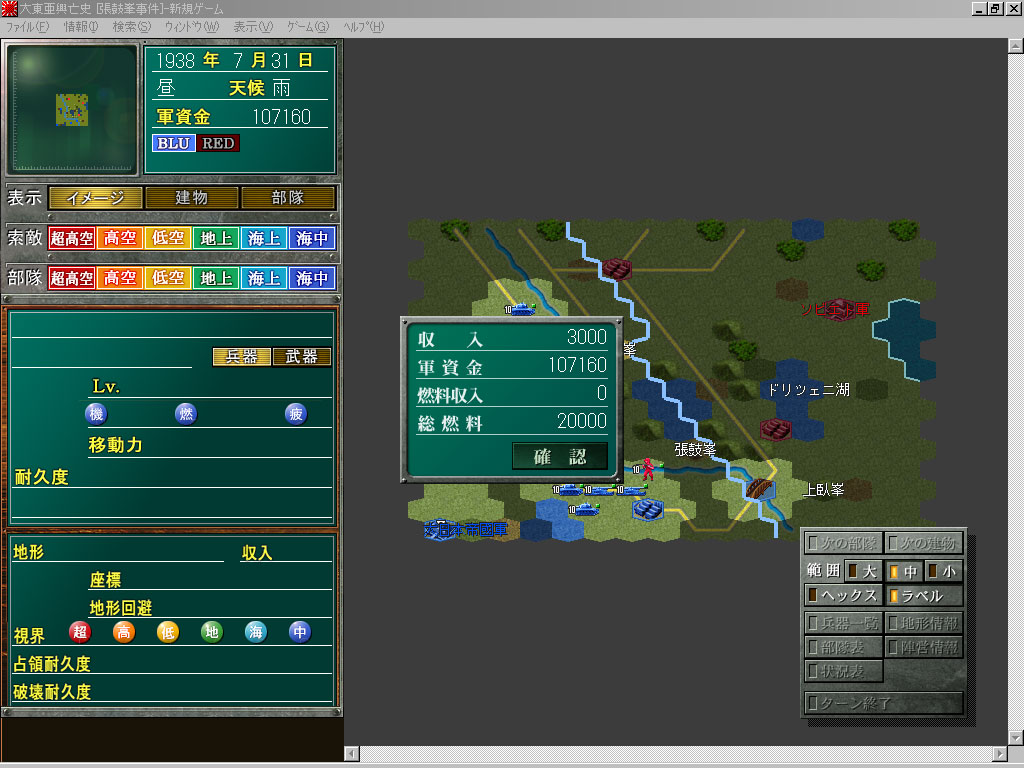1024x768 pixels.
Task: Click the red fortress near ドリツェニ湖
Action: pos(775,429)
